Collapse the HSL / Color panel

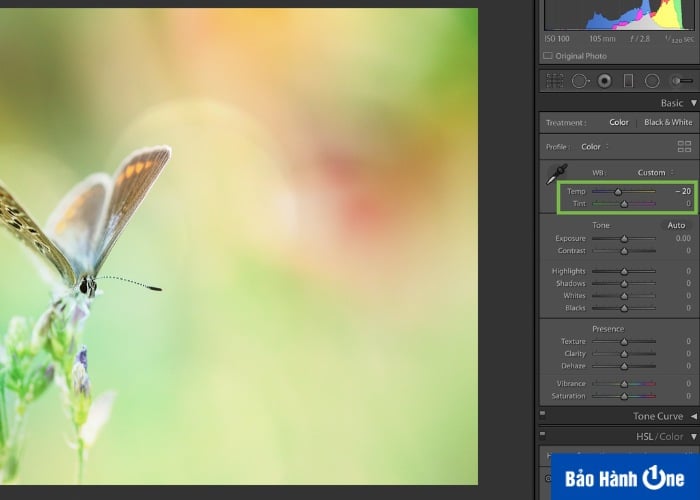694,436
